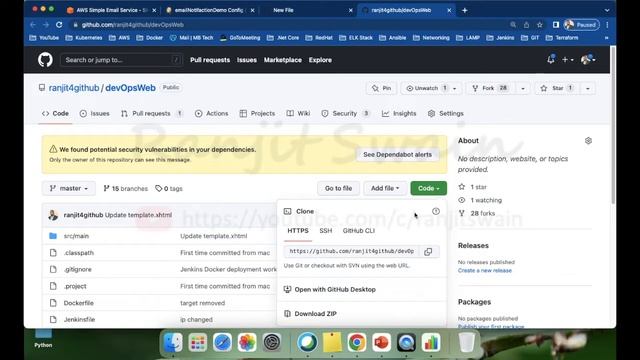Star the repository
Viewport: 640px width, 360px height.
click(x=557, y=88)
